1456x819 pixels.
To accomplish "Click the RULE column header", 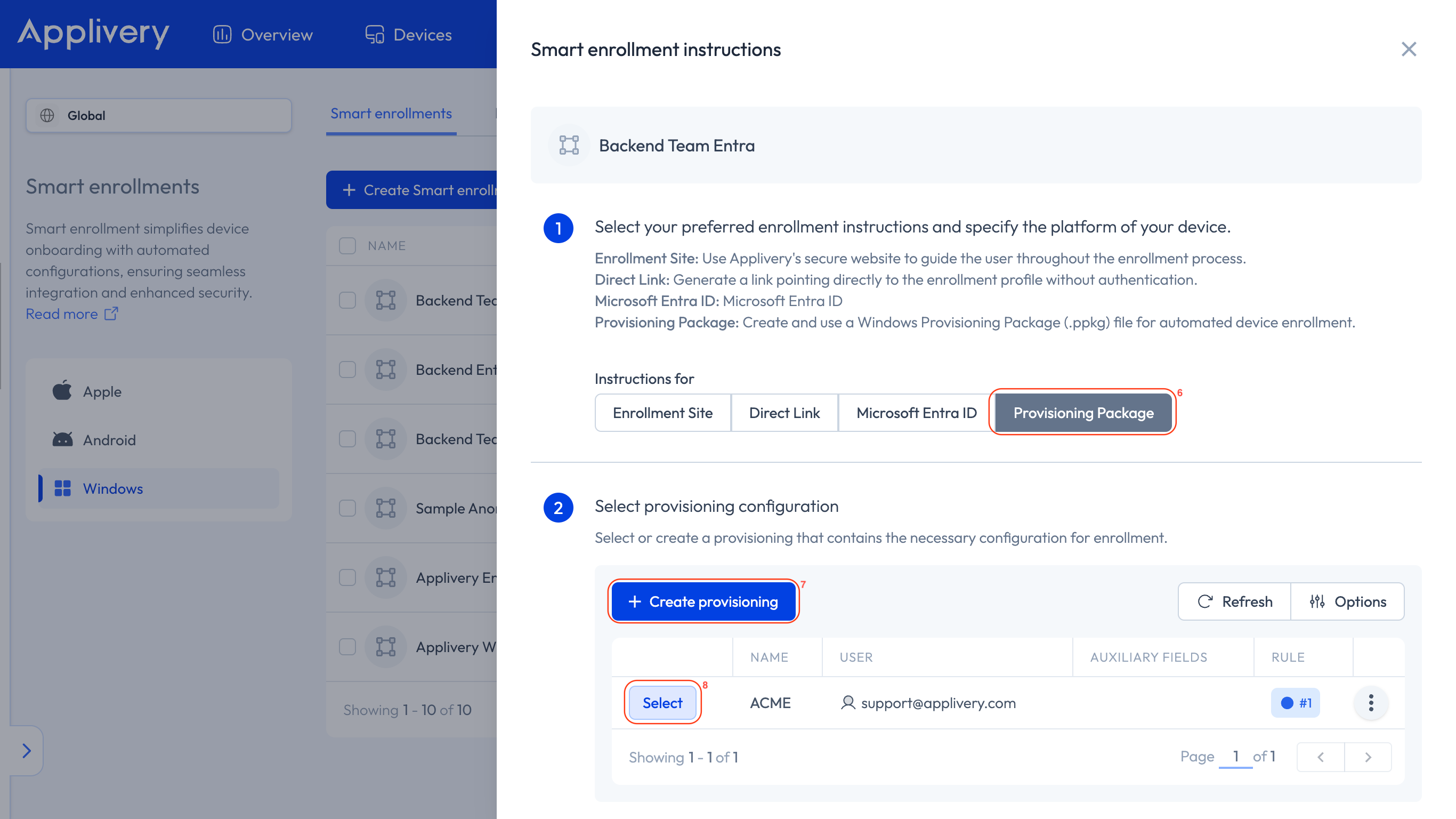I will pyautogui.click(x=1288, y=657).
